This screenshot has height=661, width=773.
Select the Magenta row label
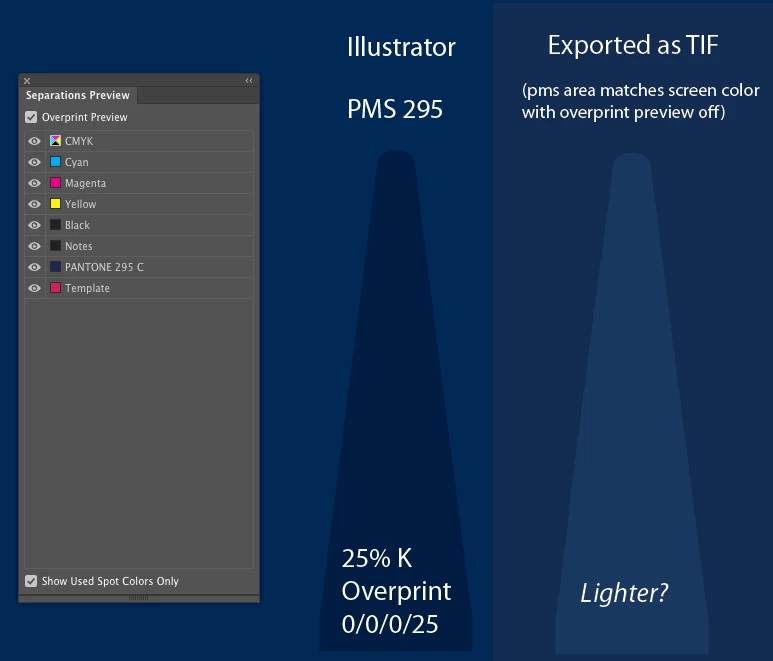[x=85, y=183]
